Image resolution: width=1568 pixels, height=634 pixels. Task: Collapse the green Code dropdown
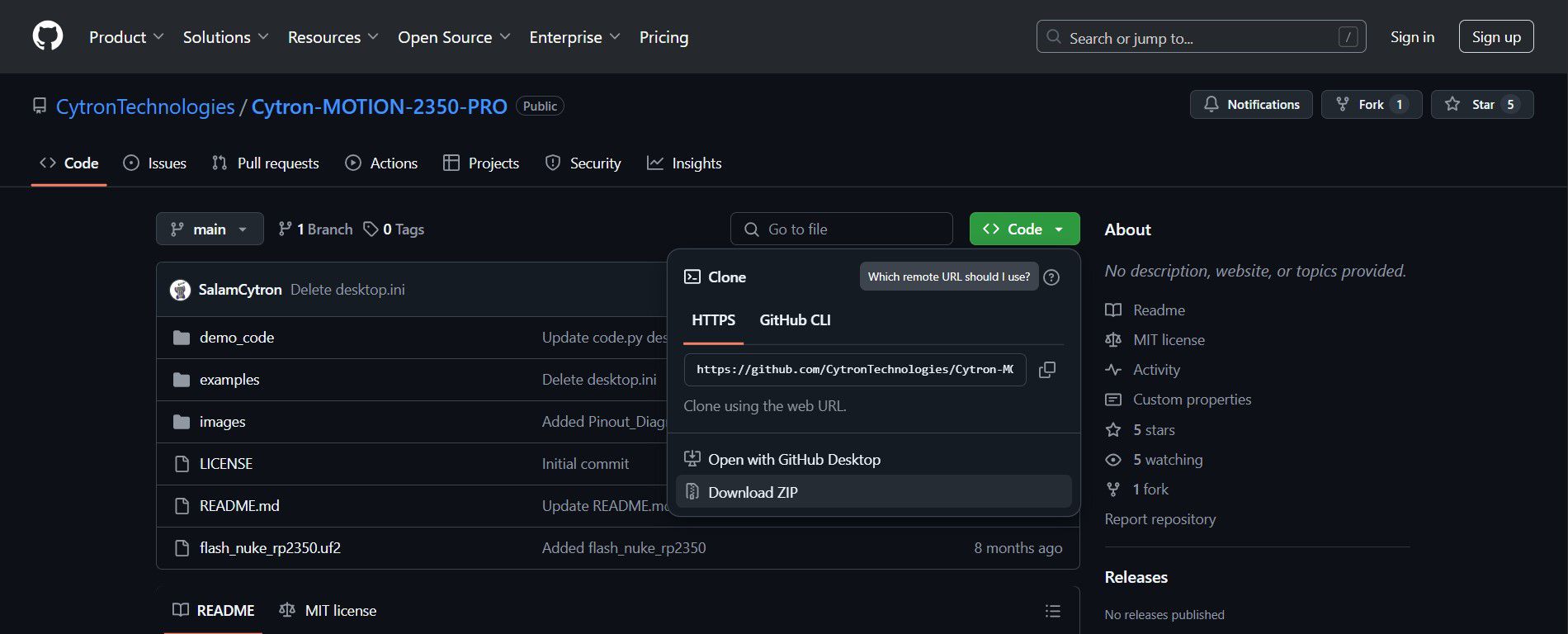point(1024,229)
